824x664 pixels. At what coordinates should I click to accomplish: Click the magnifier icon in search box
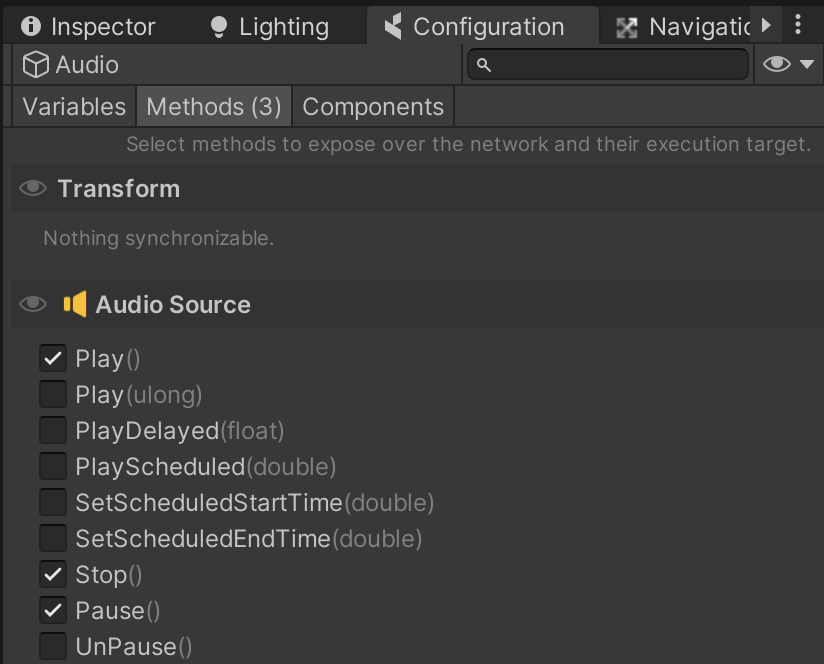[484, 65]
